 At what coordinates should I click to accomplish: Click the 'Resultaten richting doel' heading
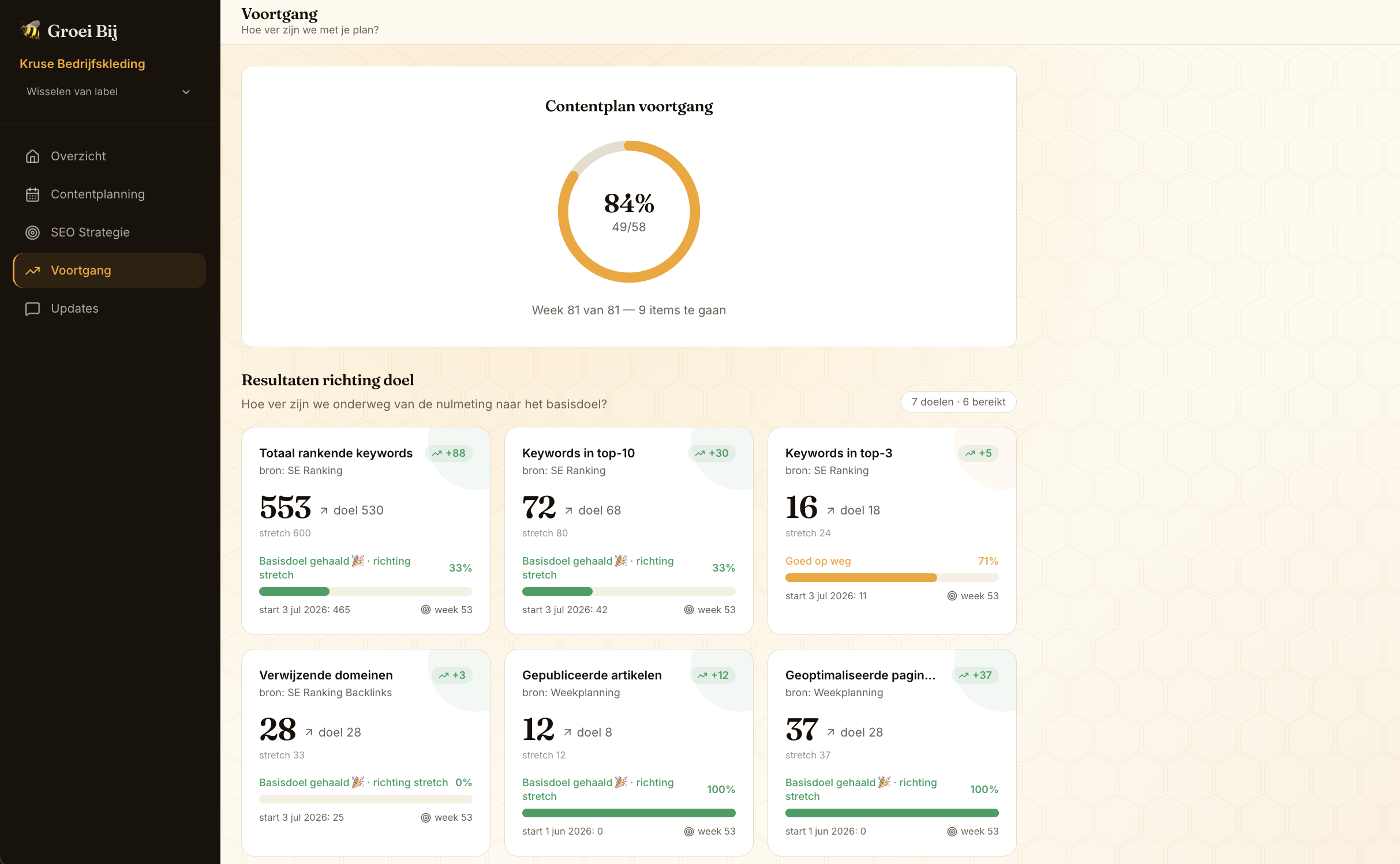pyautogui.click(x=328, y=380)
